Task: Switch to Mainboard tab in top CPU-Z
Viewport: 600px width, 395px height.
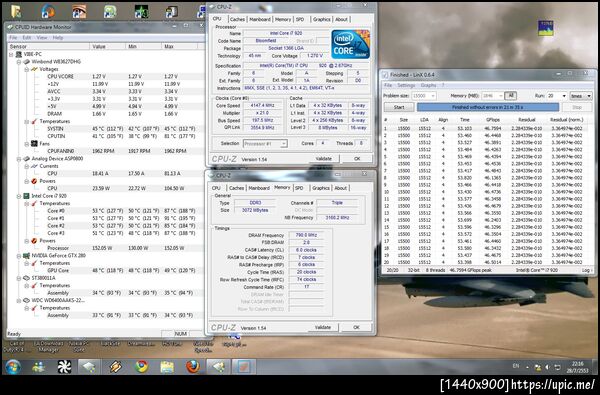Action: 260,19
